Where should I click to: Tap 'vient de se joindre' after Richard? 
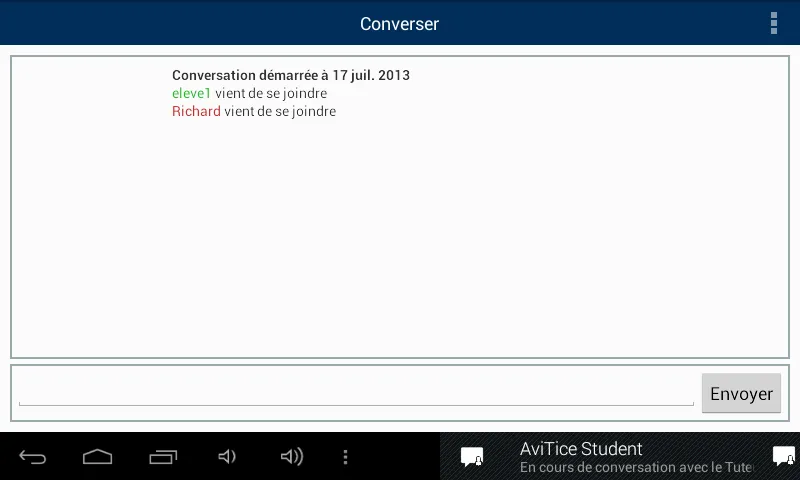(280, 111)
